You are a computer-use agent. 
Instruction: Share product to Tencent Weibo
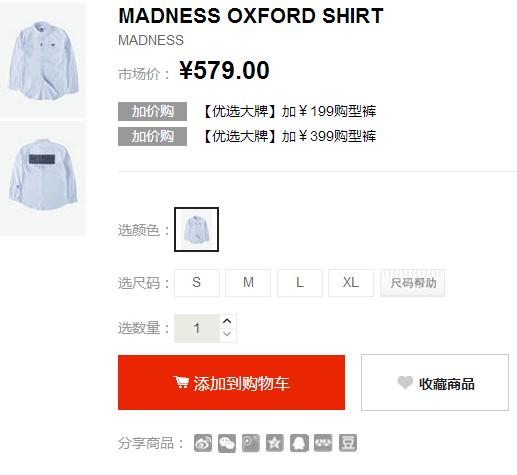click(251, 443)
